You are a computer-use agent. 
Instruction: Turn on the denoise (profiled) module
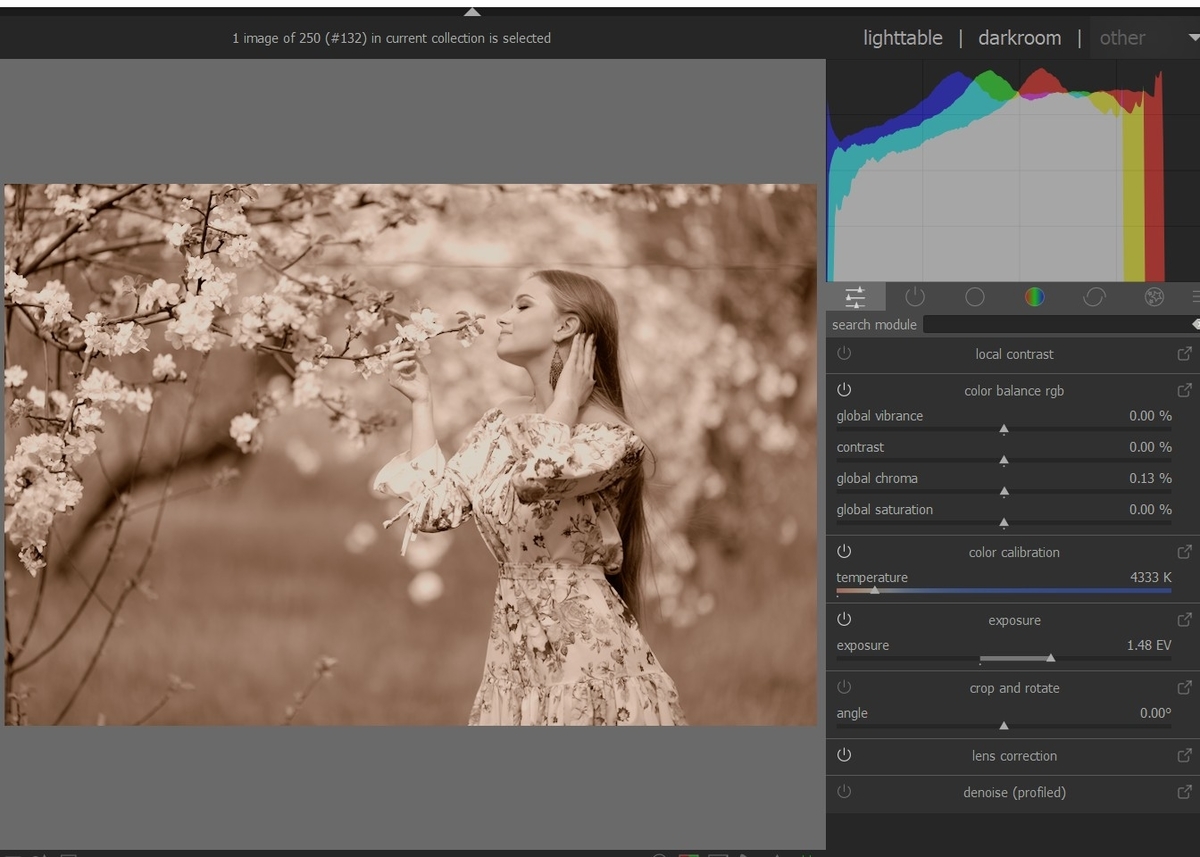(x=844, y=792)
